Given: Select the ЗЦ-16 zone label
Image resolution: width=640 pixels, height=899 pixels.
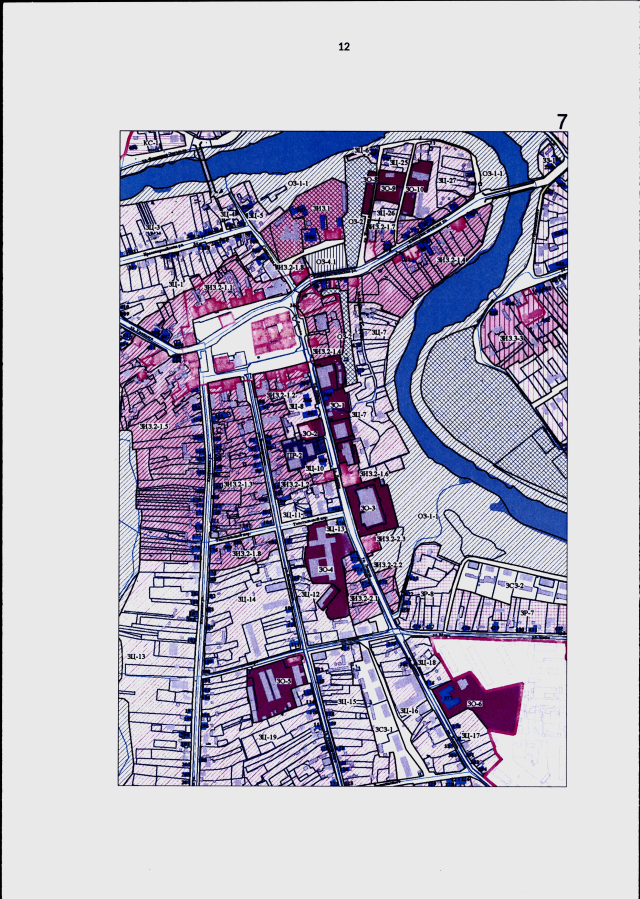Looking at the screenshot, I should click(409, 710).
